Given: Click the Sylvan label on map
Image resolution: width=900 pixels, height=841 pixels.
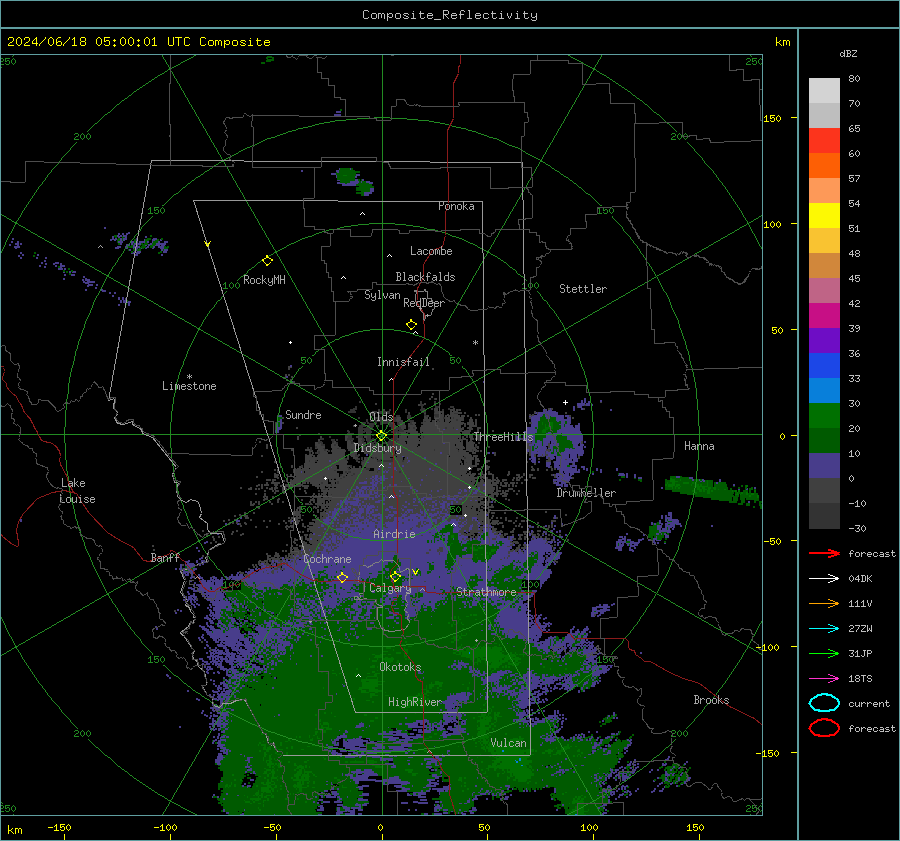Looking at the screenshot, I should (382, 295).
